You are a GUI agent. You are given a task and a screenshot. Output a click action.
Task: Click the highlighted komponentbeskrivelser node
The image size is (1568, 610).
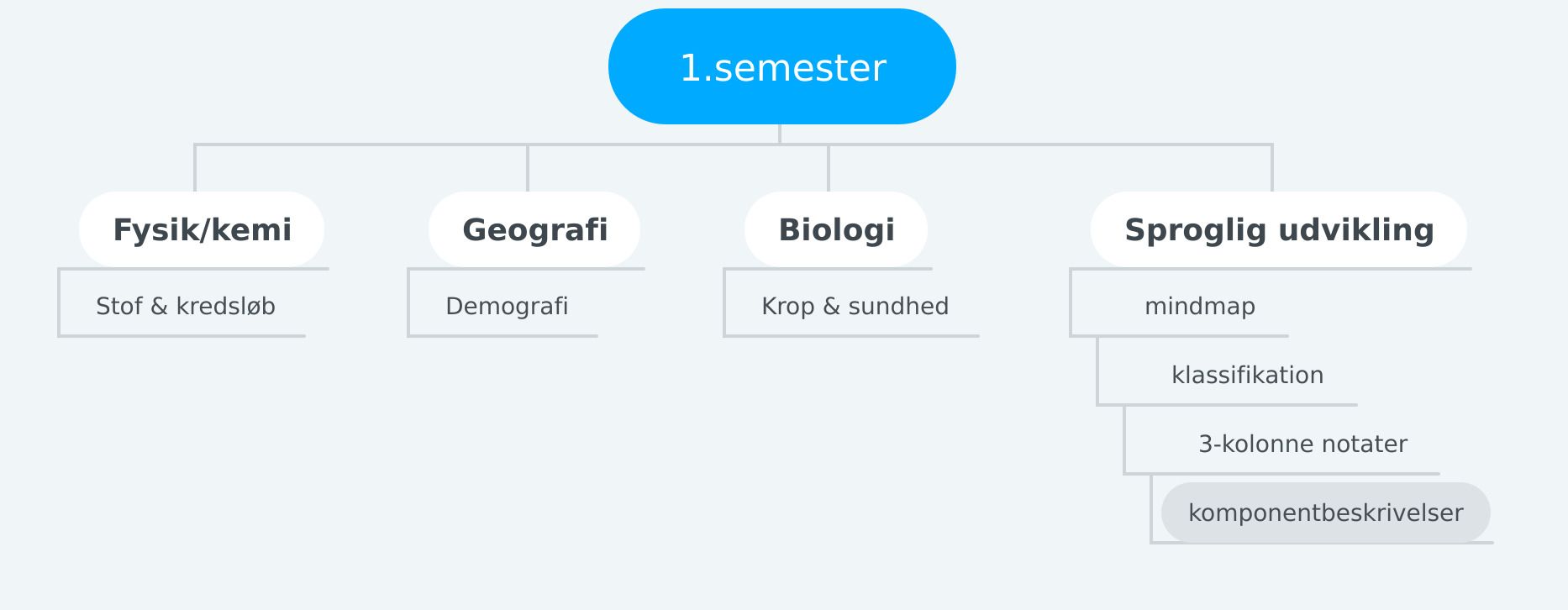(x=1325, y=513)
